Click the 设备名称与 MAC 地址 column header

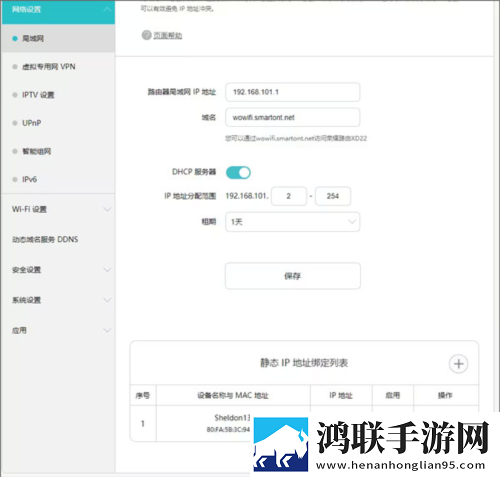[x=233, y=396]
